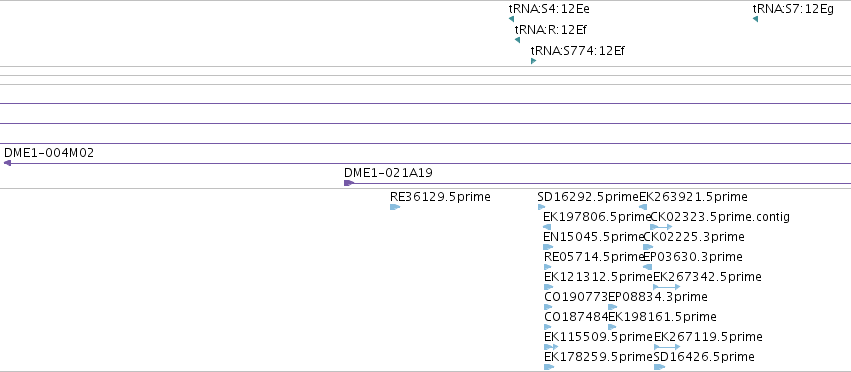The image size is (851, 372).
Task: Click the EK198161.5prime arrow marker
Action: click(612, 327)
